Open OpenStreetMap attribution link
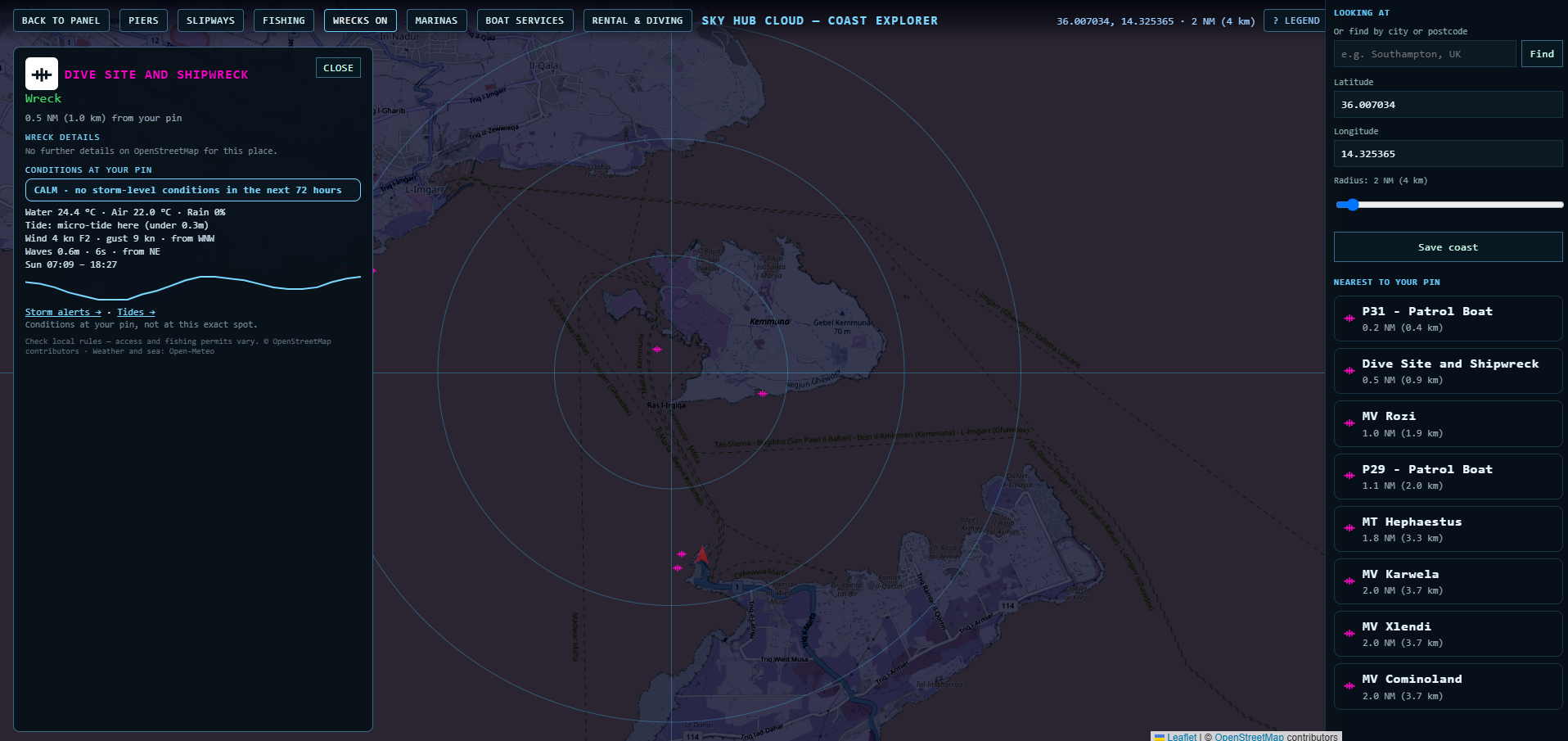The image size is (1568, 741). pyautogui.click(x=1249, y=737)
